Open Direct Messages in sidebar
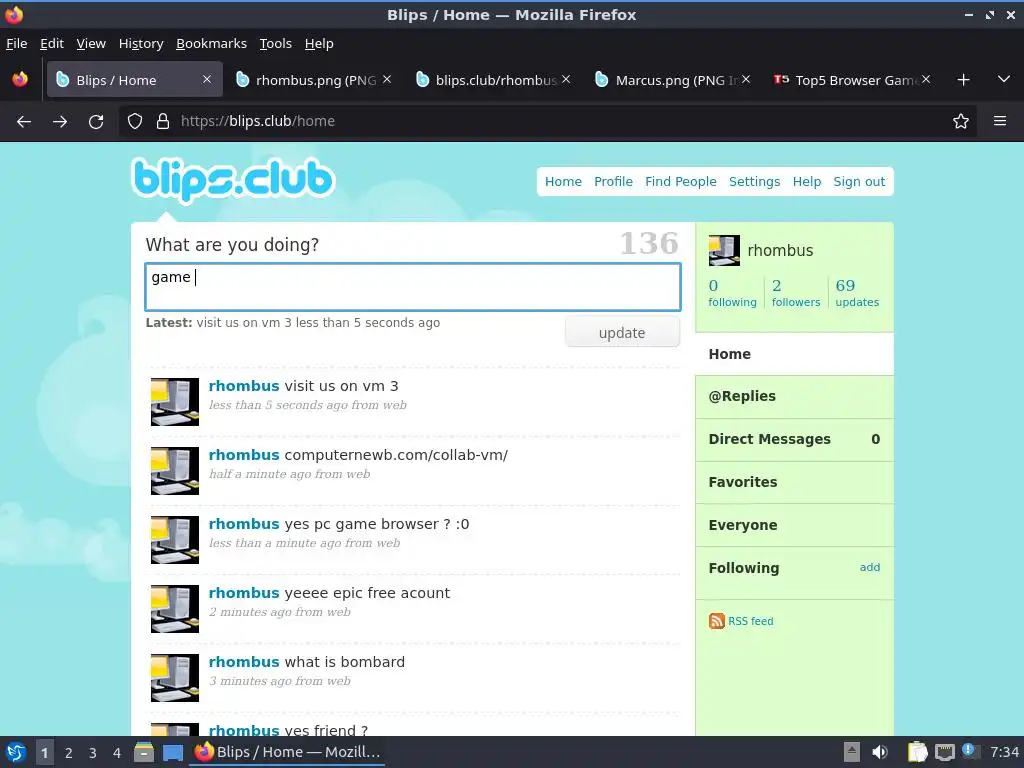The width and height of the screenshot is (1024, 768). (794, 440)
